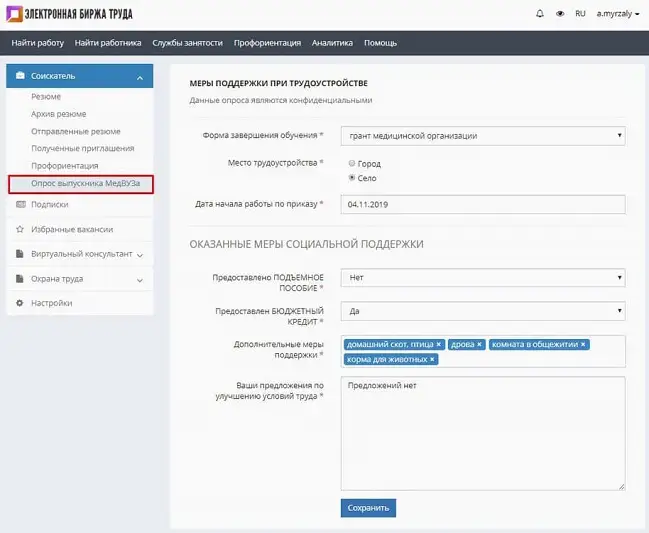The width and height of the screenshot is (649, 533).
Task: Open the Опрос выпускника МедВУЗа link
Action: click(x=80, y=184)
